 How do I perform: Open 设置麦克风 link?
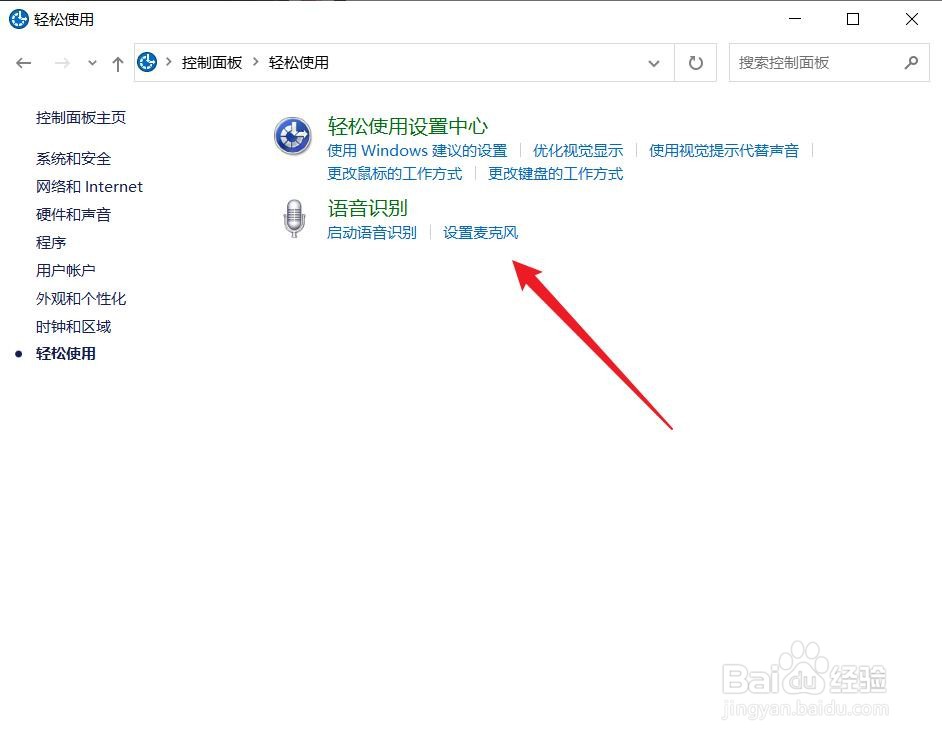click(481, 233)
